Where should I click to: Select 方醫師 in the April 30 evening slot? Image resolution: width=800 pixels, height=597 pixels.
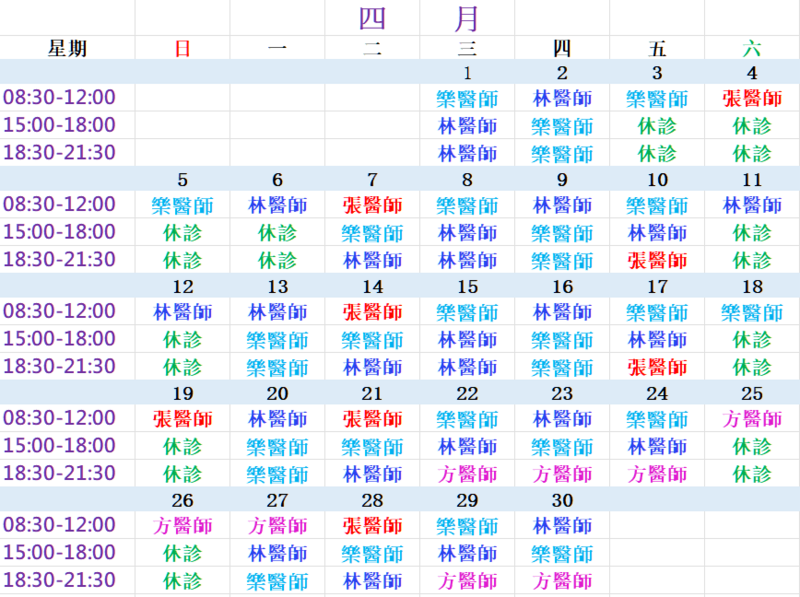click(x=562, y=580)
